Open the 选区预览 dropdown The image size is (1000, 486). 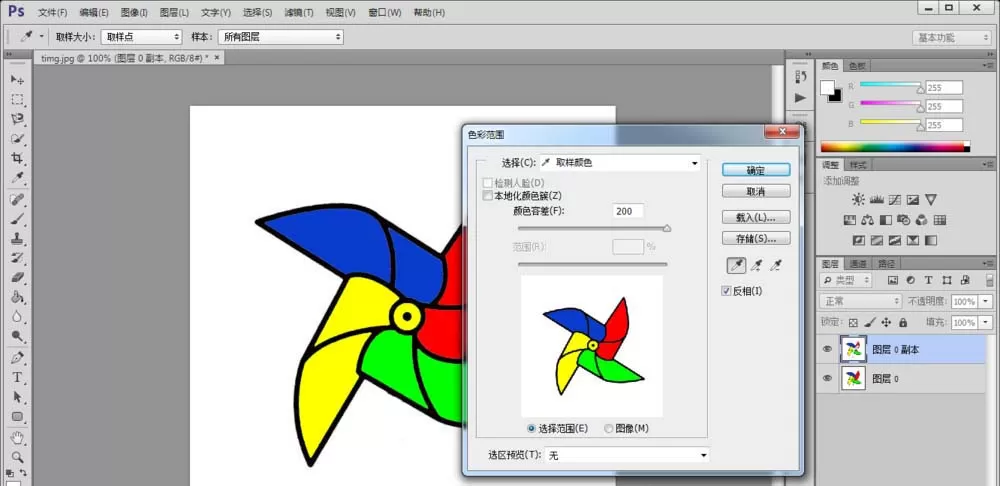(x=628, y=455)
